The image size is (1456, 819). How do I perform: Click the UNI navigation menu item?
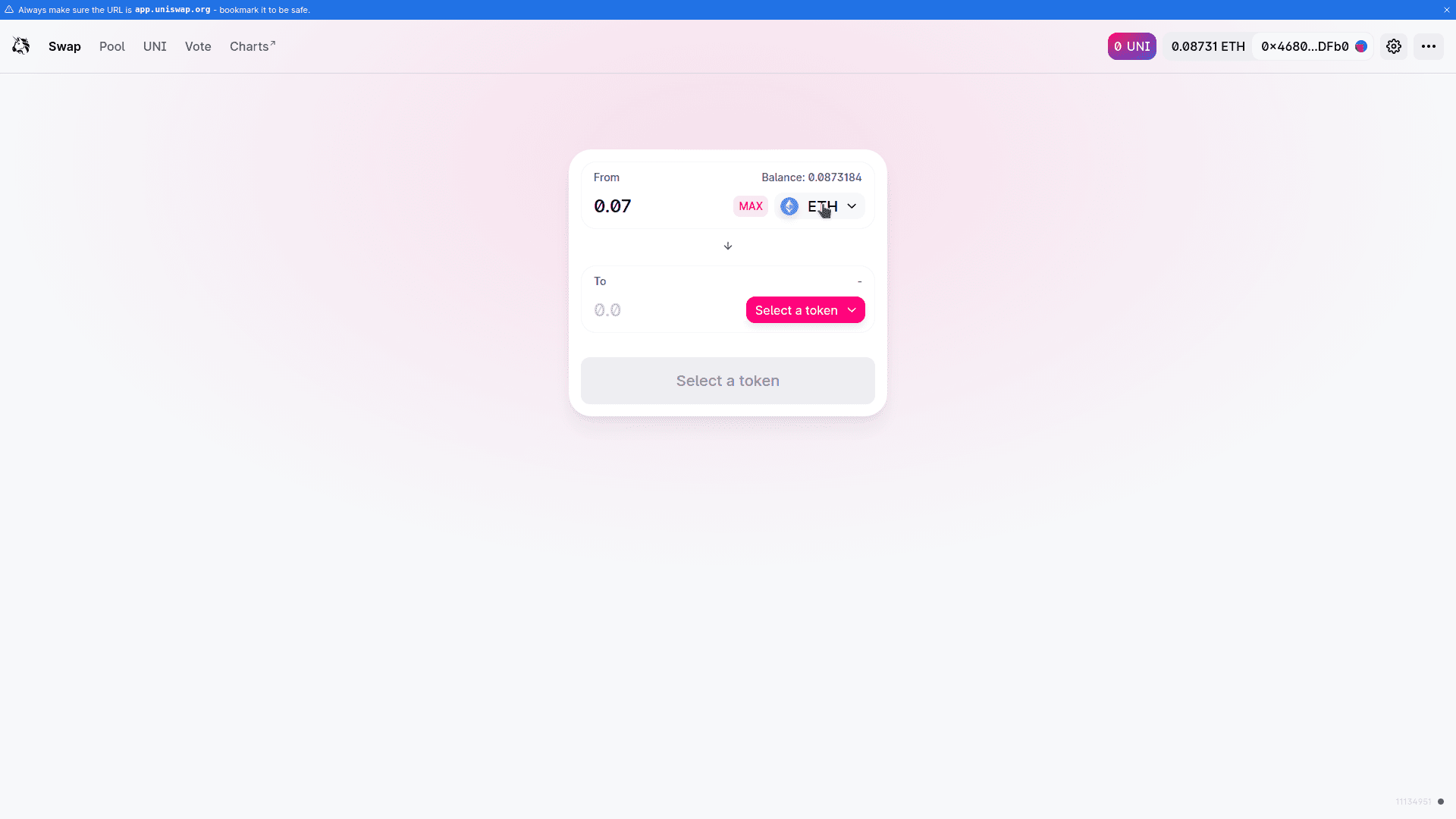pyautogui.click(x=154, y=46)
